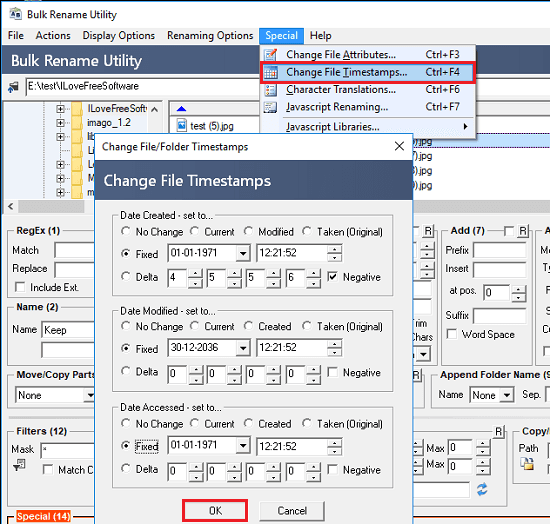Image resolution: width=550 pixels, height=524 pixels.
Task: Click the time spinner for Date Modified
Action: tap(335, 348)
